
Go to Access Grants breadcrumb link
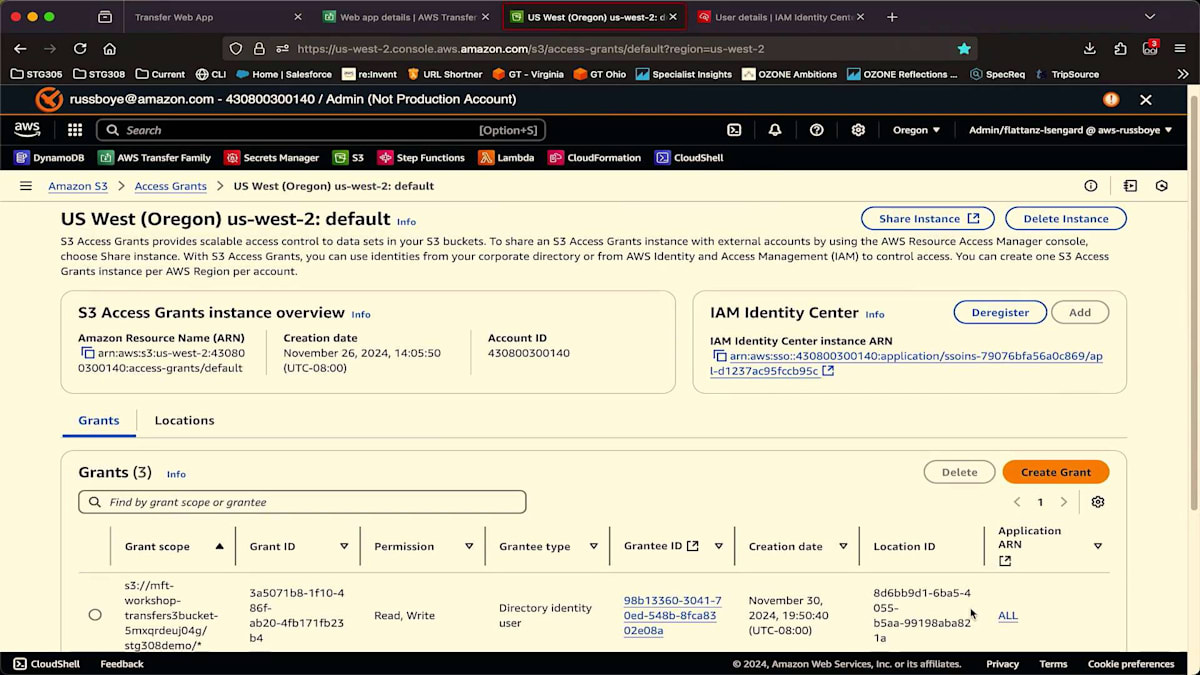(171, 186)
